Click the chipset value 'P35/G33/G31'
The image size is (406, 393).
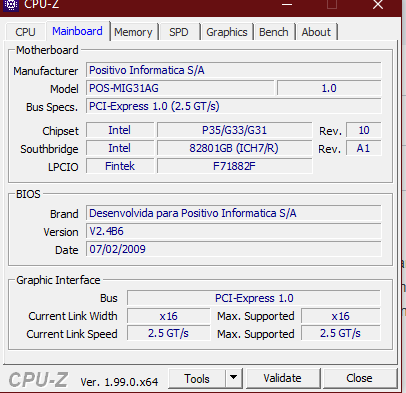235,130
